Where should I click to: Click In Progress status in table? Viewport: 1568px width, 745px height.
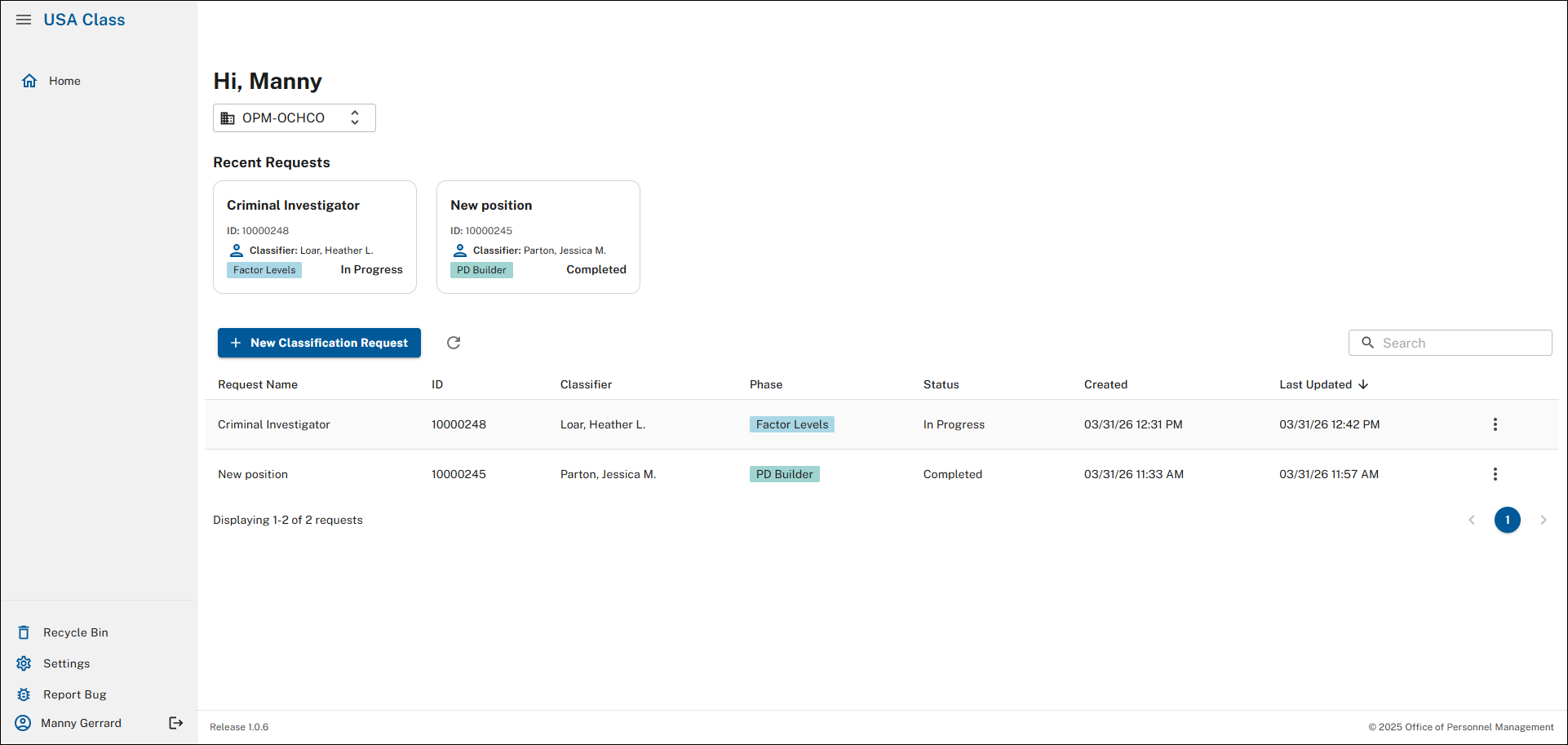click(954, 424)
